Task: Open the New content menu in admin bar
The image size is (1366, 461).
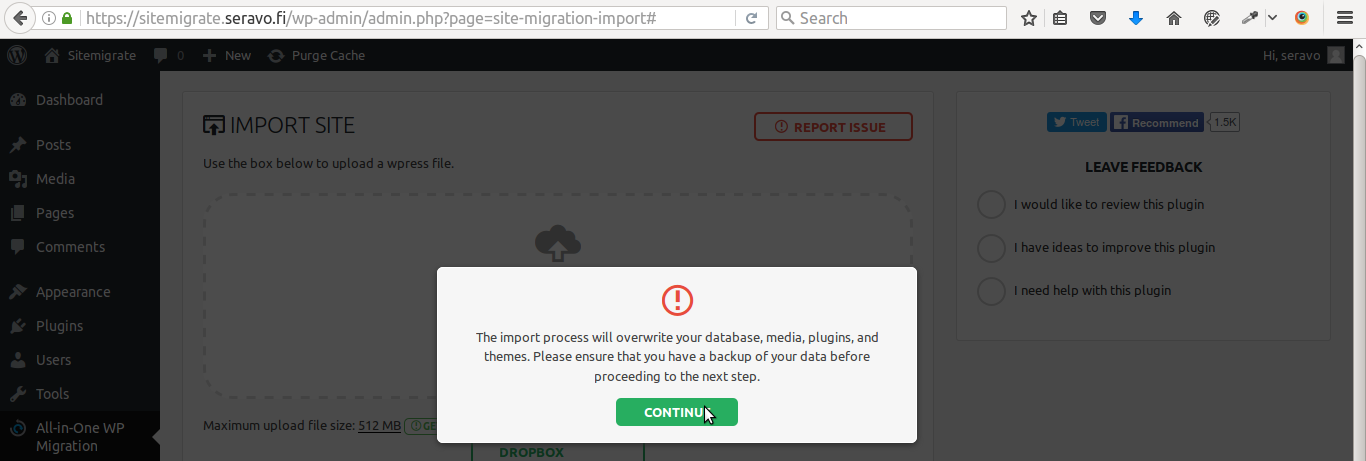Action: [x=227, y=56]
